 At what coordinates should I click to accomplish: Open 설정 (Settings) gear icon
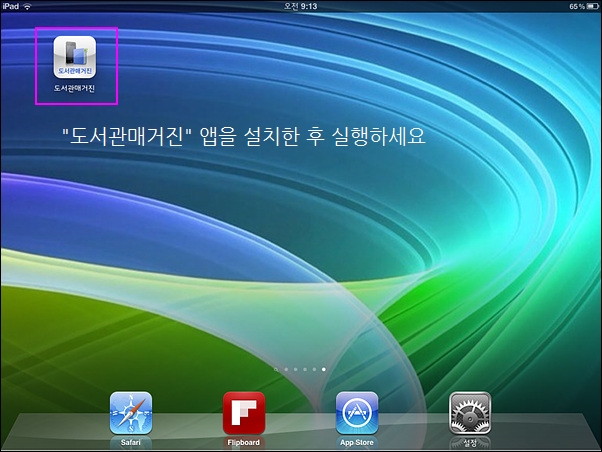(x=470, y=413)
